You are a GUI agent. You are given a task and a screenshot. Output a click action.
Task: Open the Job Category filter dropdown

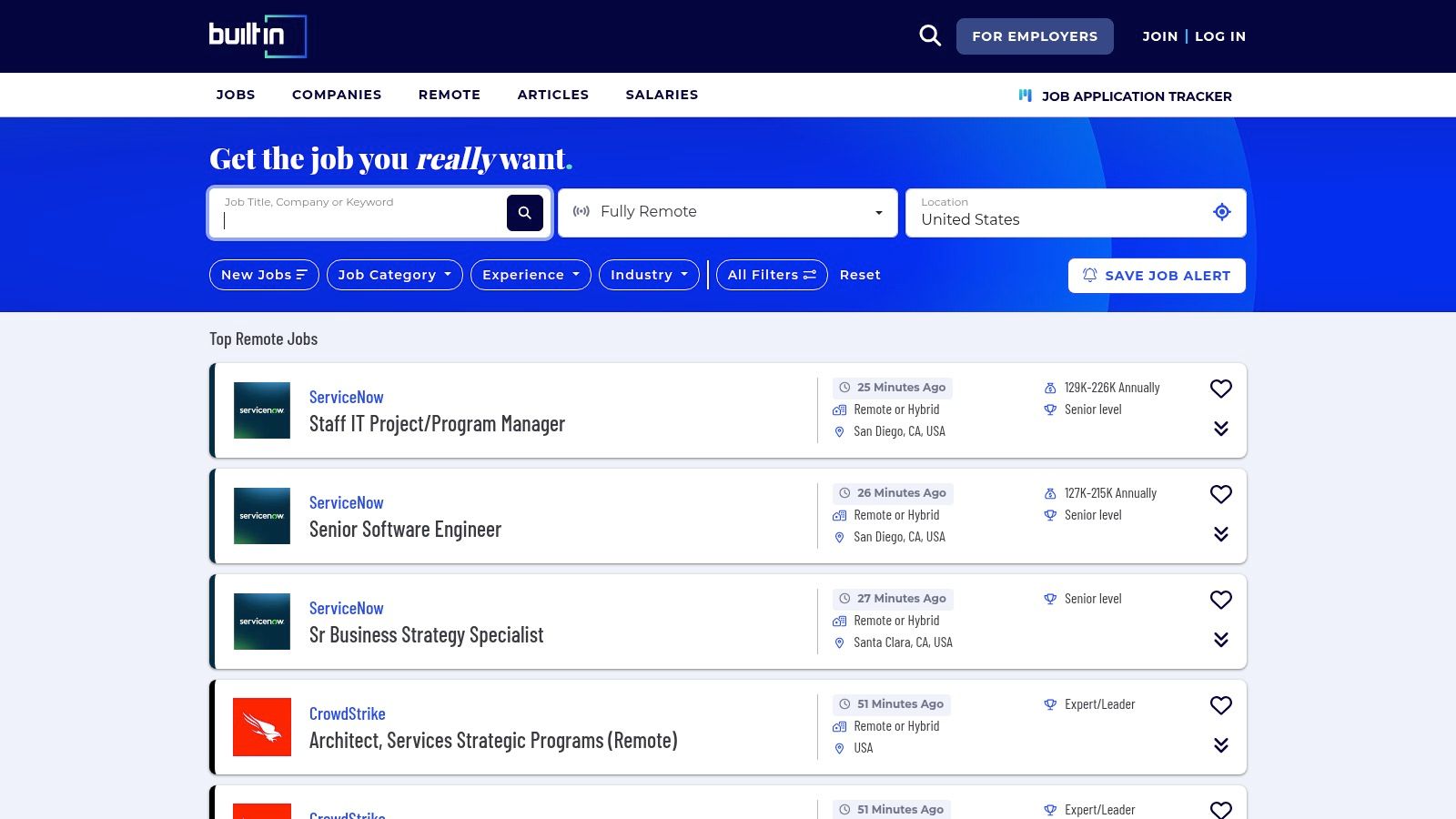[395, 275]
